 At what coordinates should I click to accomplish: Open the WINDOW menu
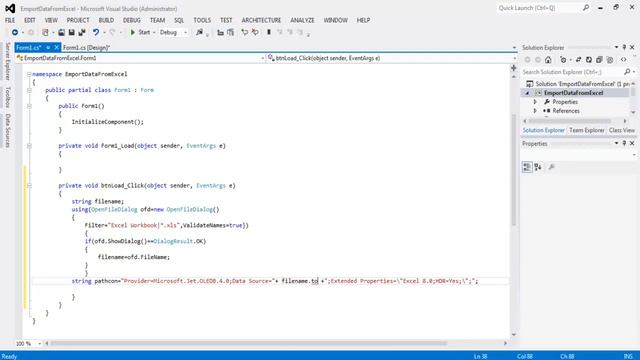(x=336, y=20)
